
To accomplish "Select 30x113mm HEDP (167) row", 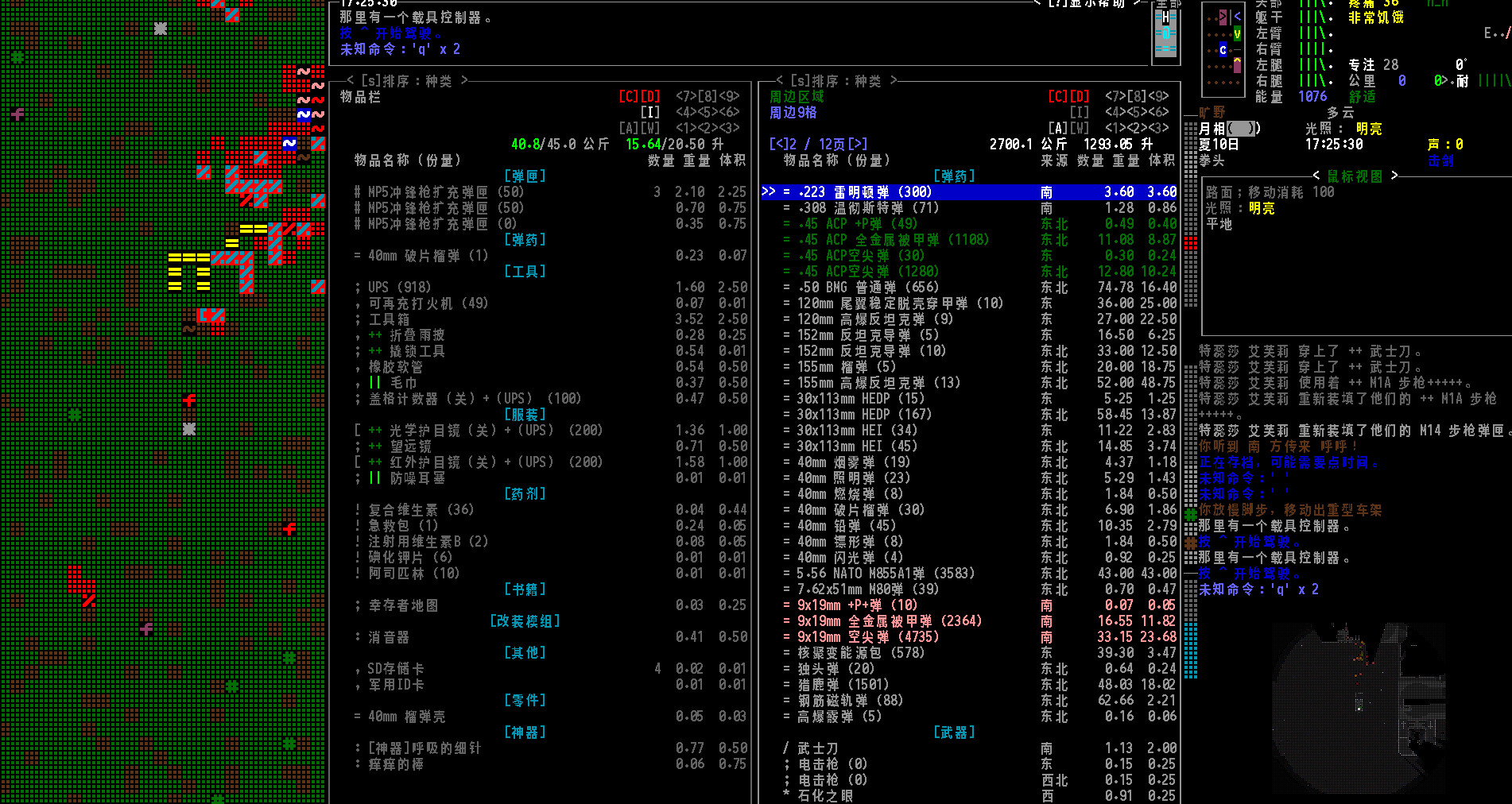I will tap(968, 415).
